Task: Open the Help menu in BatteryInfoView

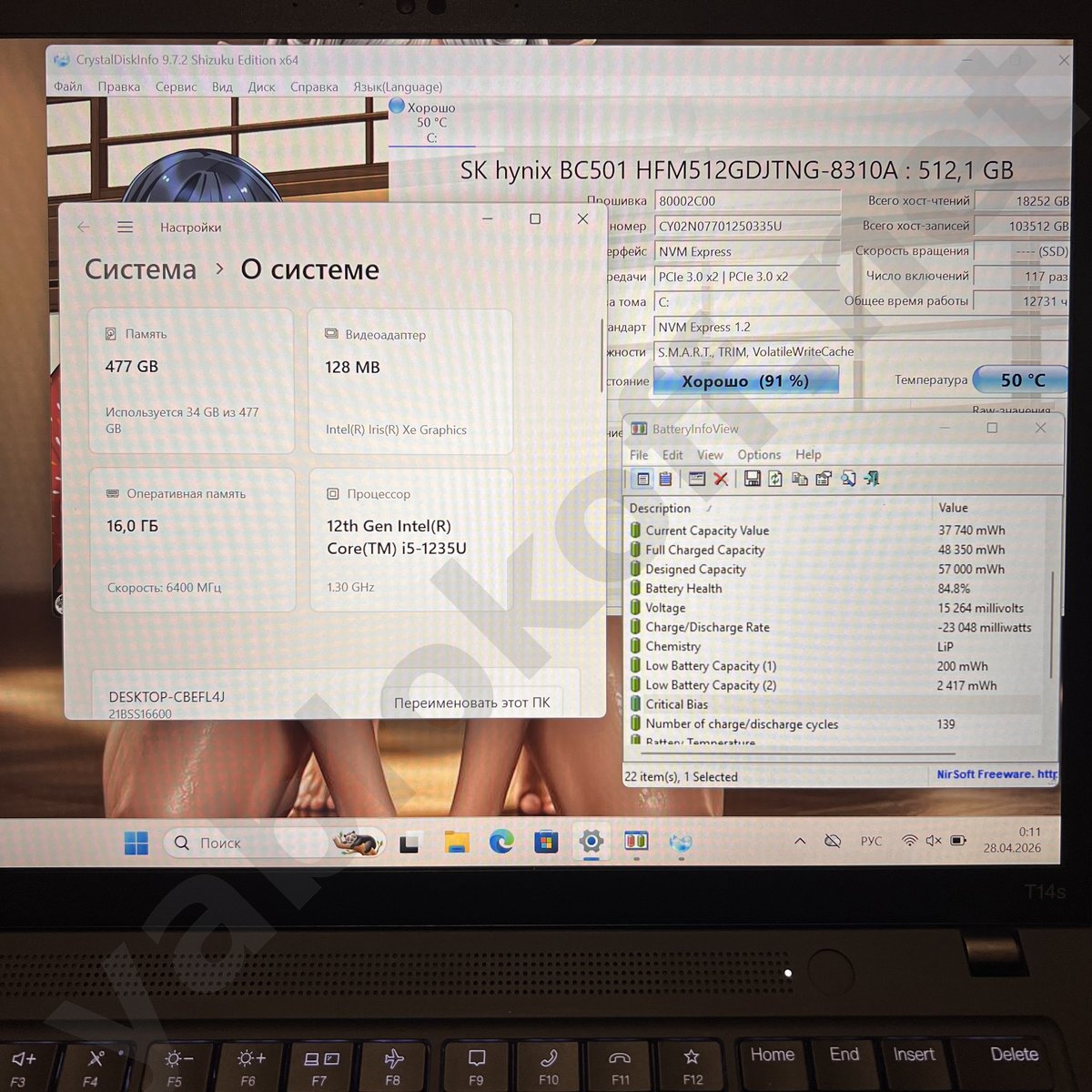Action: 808,454
